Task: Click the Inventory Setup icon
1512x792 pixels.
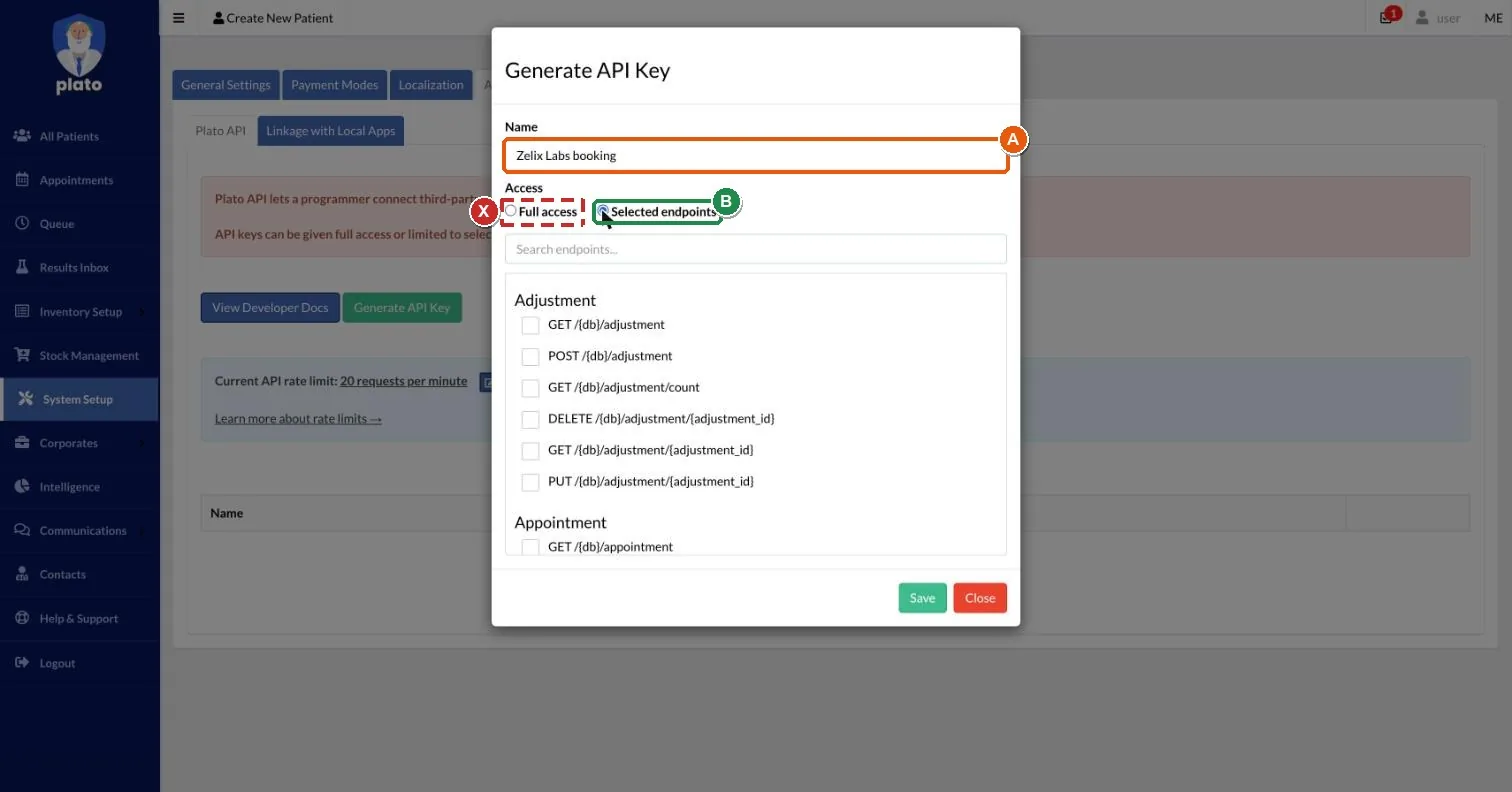Action: point(22,311)
